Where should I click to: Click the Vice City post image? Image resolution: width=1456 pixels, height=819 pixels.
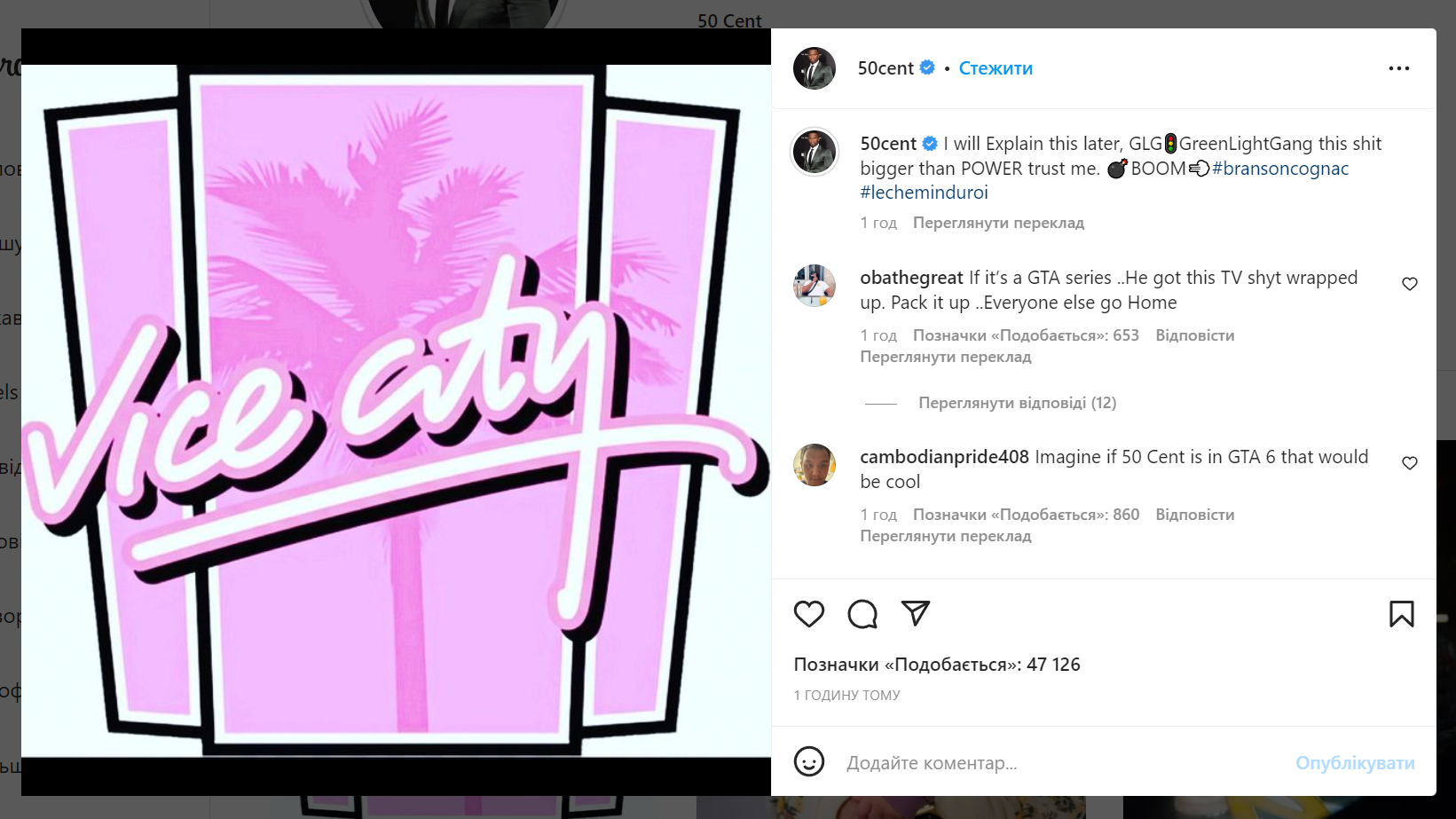point(396,411)
